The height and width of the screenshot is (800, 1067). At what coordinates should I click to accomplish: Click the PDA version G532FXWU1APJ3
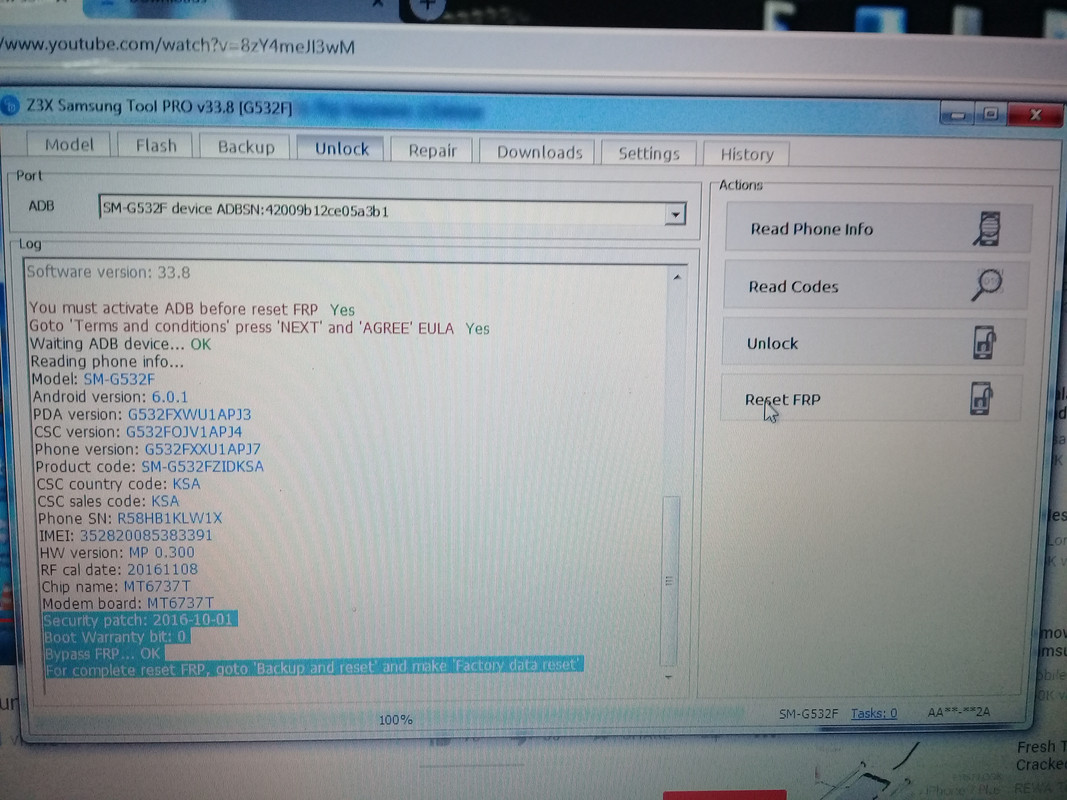(x=189, y=414)
